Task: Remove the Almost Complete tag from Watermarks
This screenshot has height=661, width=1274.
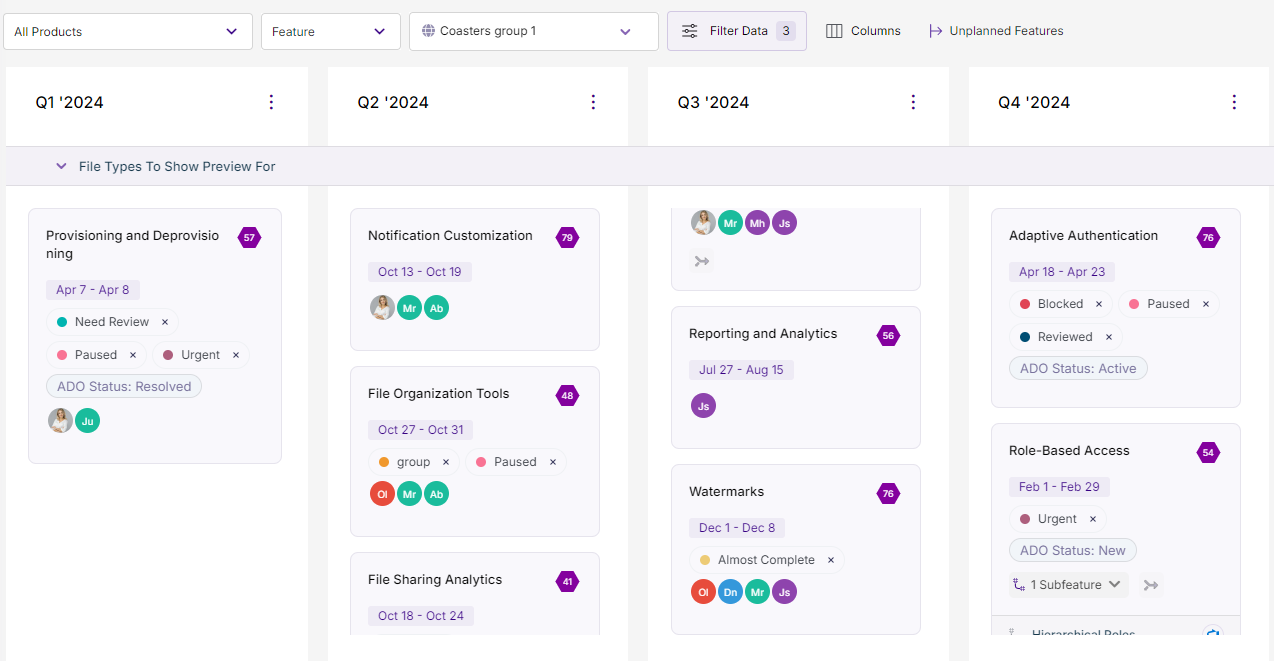Action: tap(831, 559)
